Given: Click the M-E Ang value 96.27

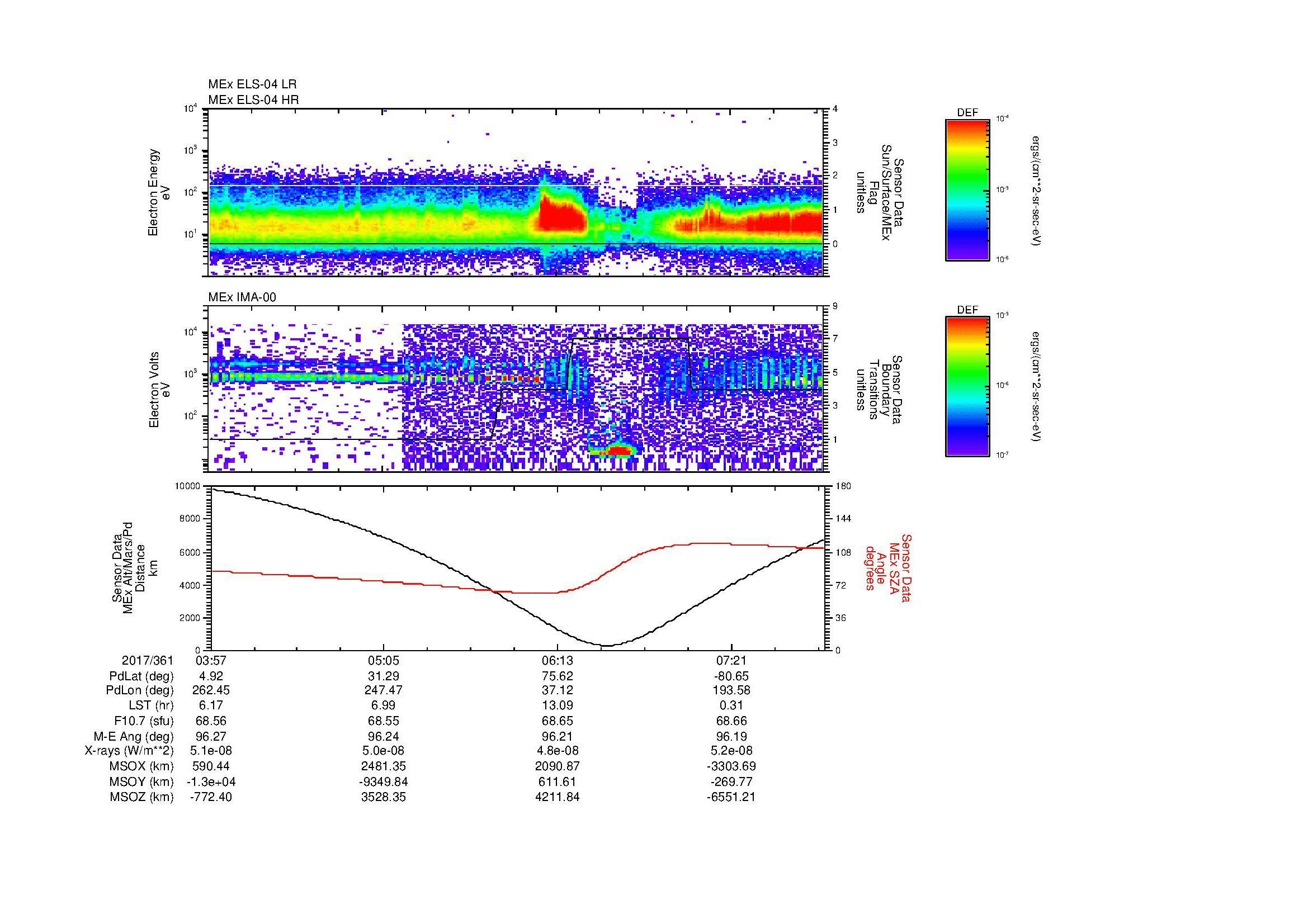Looking at the screenshot, I should pos(210,737).
